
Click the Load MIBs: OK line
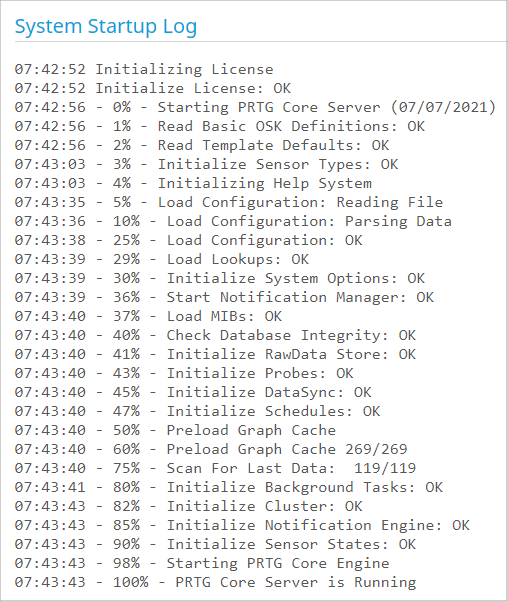point(148,316)
